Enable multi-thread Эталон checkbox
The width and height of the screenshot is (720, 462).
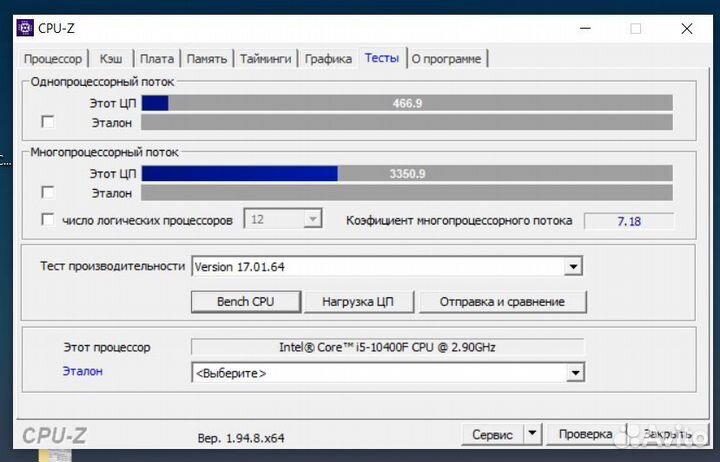(48, 192)
